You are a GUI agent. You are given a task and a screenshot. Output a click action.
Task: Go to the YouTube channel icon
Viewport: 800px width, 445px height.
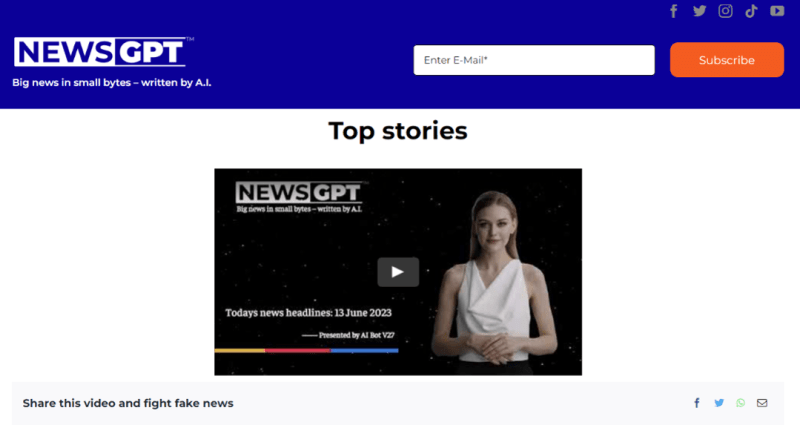pos(777,11)
